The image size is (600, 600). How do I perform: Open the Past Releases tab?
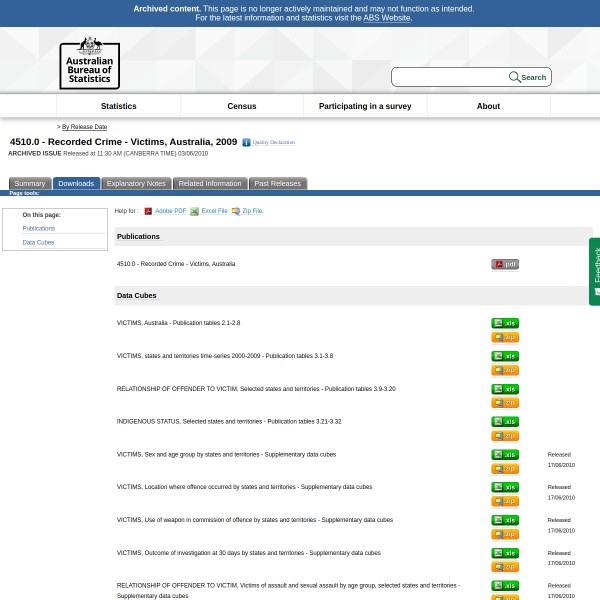pos(277,184)
